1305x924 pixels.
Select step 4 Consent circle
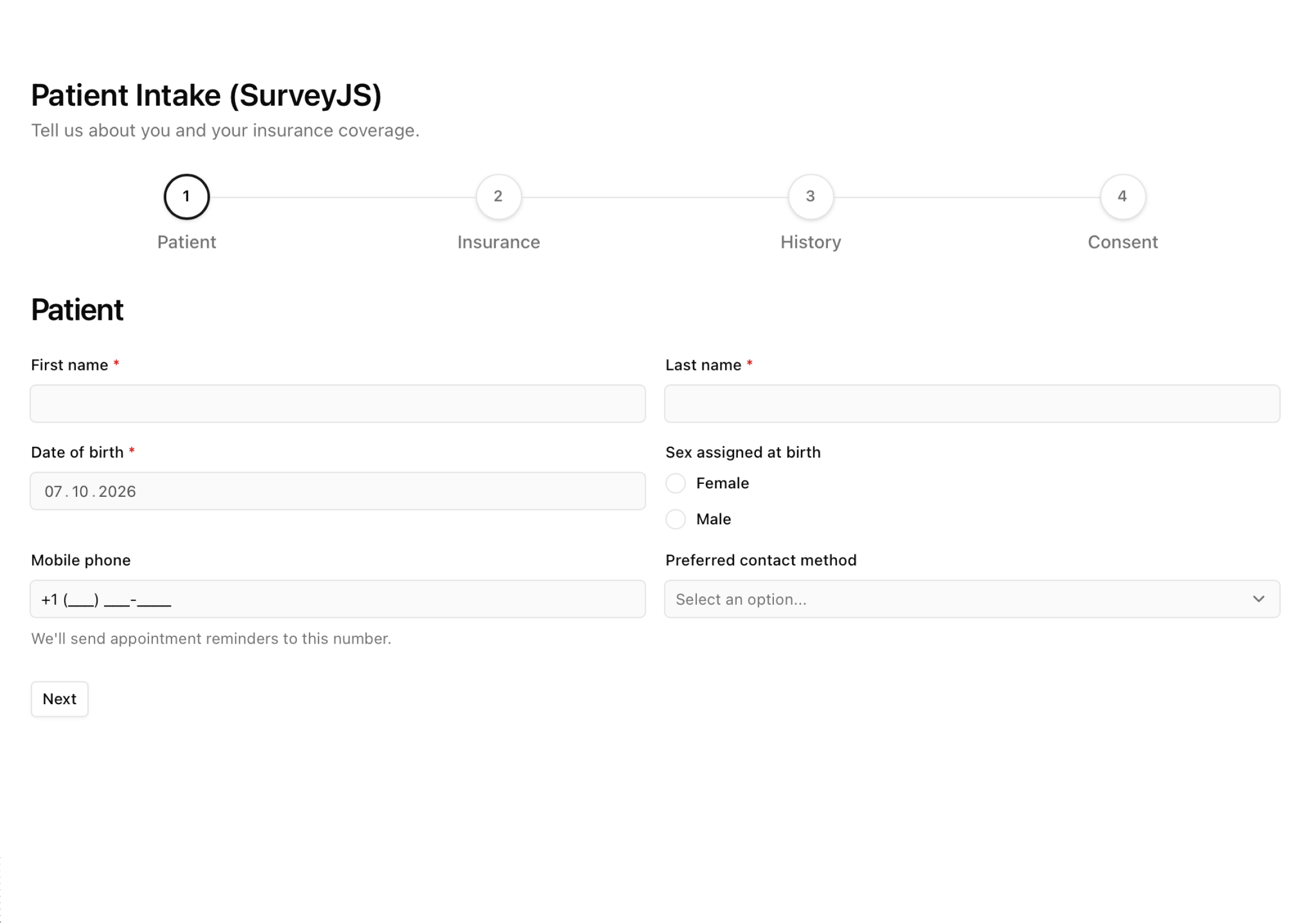tap(1122, 197)
